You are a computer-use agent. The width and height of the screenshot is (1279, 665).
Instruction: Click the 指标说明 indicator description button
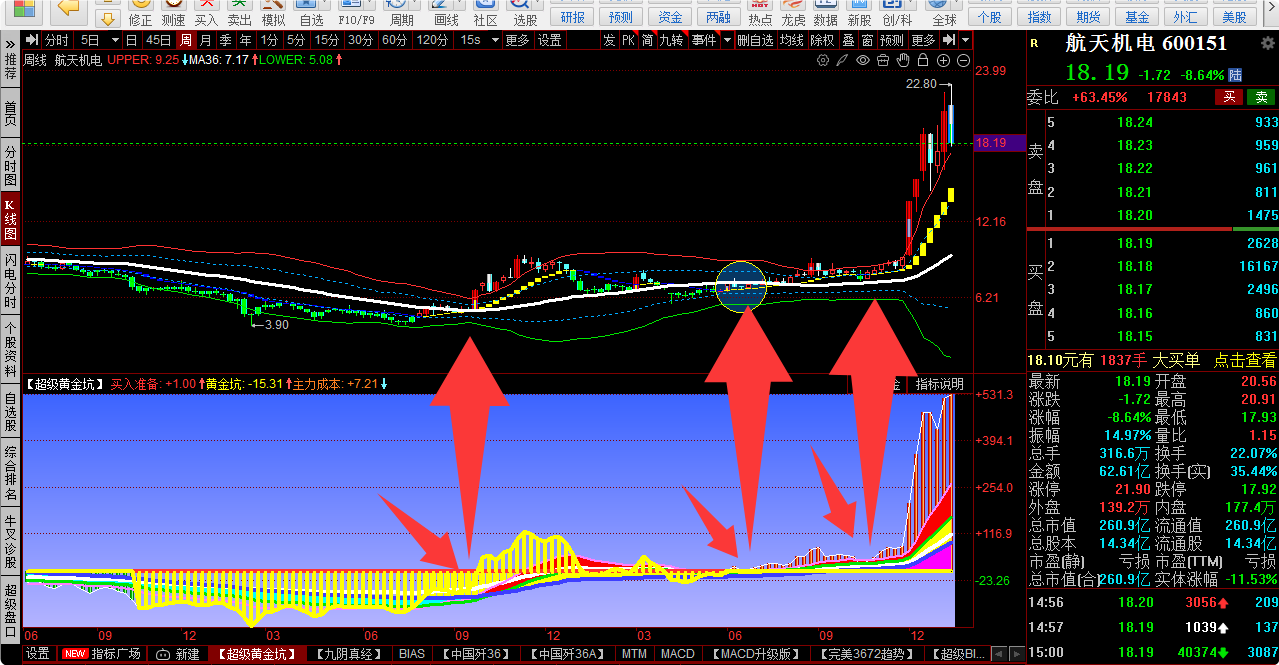pos(940,384)
